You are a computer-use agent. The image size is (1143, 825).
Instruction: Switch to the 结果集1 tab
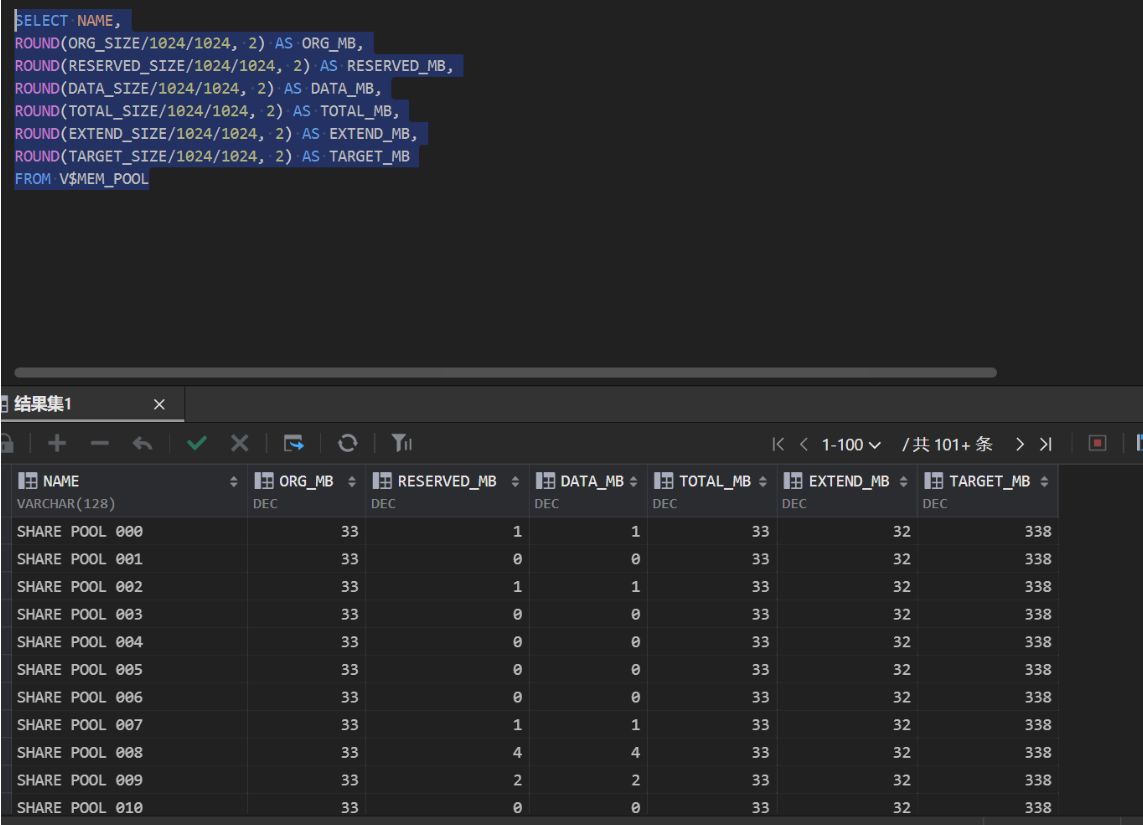coord(44,404)
